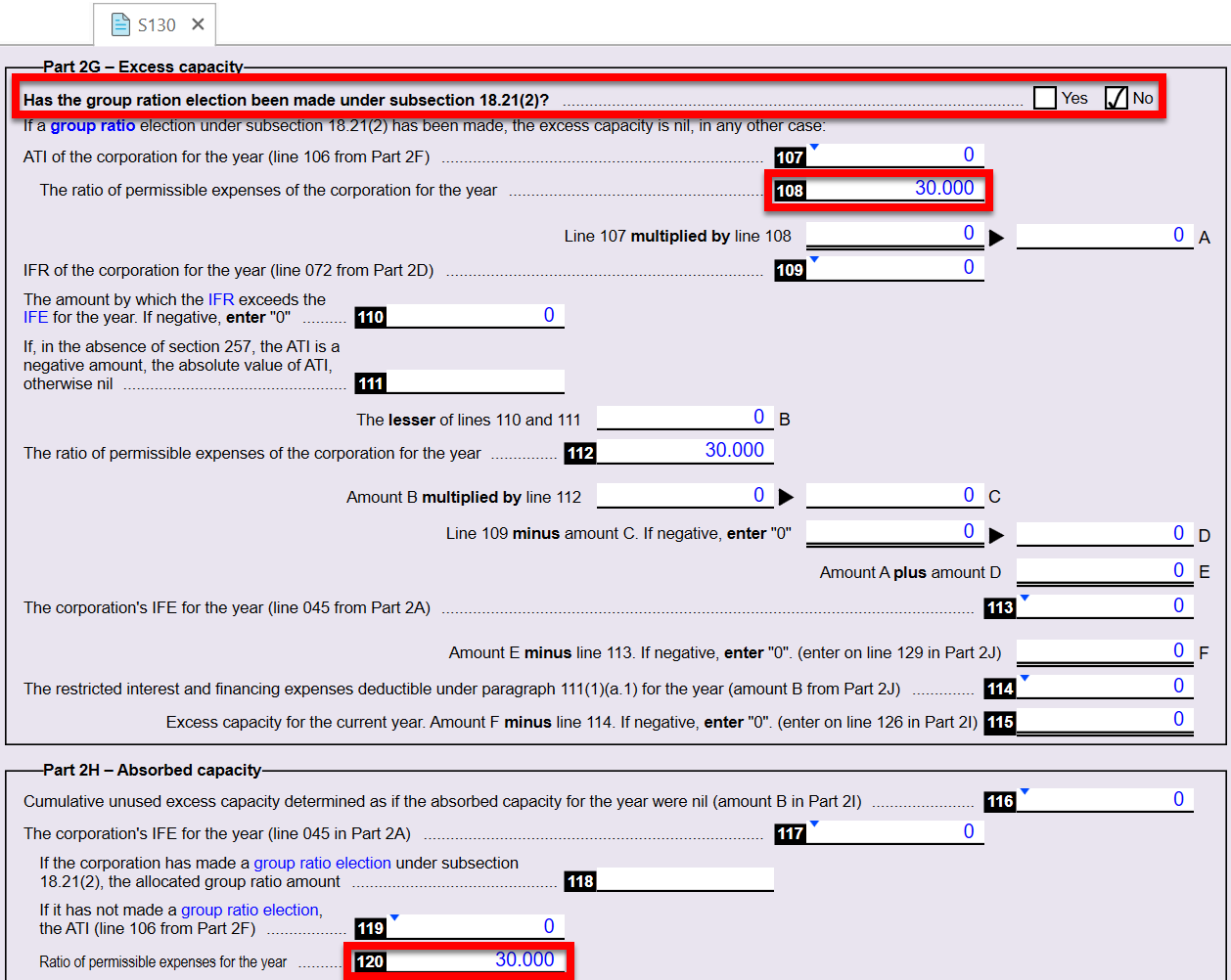
Task: Open the IFR link near line 110
Action: click(221, 299)
